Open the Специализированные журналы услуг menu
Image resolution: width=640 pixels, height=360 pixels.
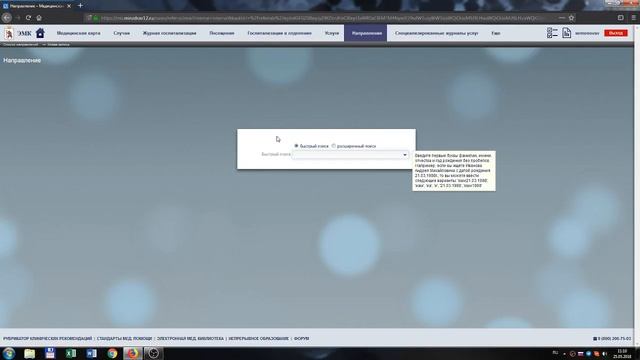(x=436, y=33)
